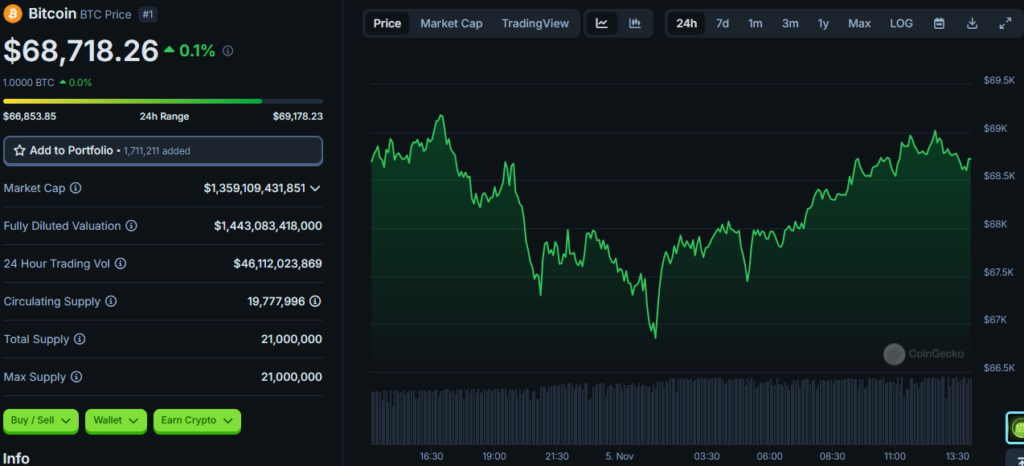Switch to line chart view icon
This screenshot has height=466, width=1024.
[x=602, y=23]
